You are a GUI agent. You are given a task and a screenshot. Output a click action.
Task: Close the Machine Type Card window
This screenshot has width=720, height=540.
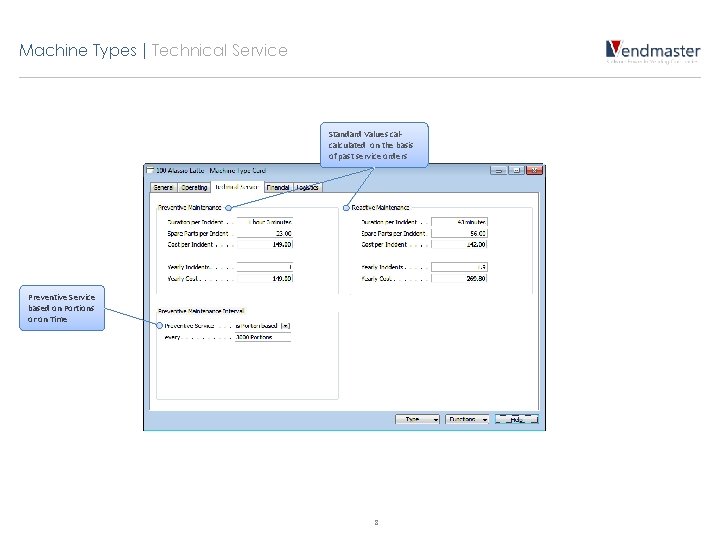534,170
